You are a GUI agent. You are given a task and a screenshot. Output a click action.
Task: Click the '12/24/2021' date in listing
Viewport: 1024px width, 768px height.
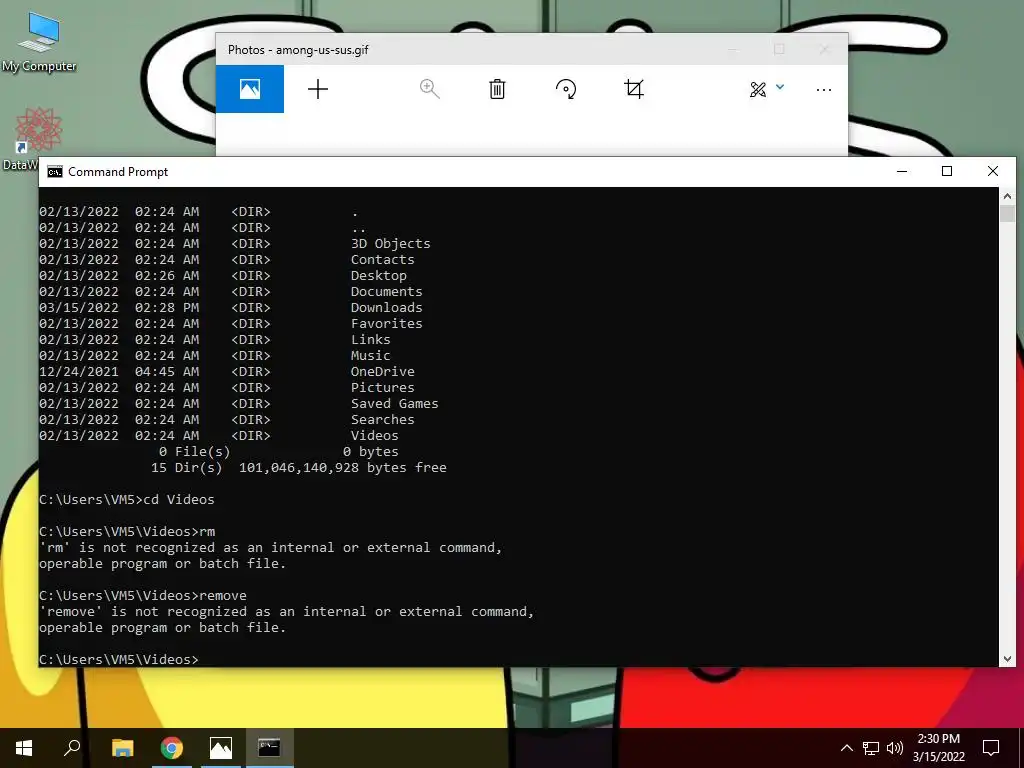(x=79, y=372)
